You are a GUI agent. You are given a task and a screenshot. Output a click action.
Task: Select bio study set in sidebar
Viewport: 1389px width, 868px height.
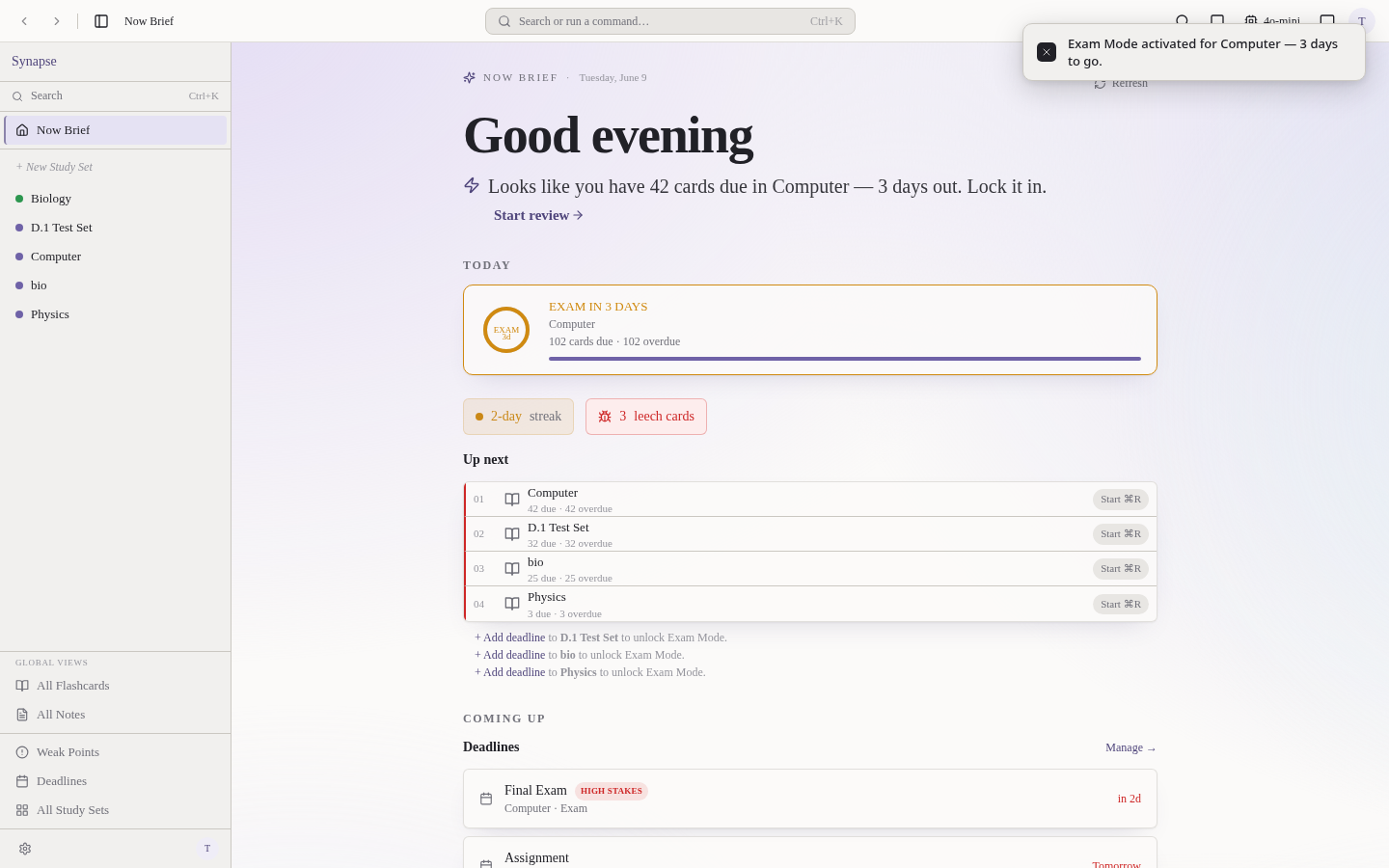(116, 285)
